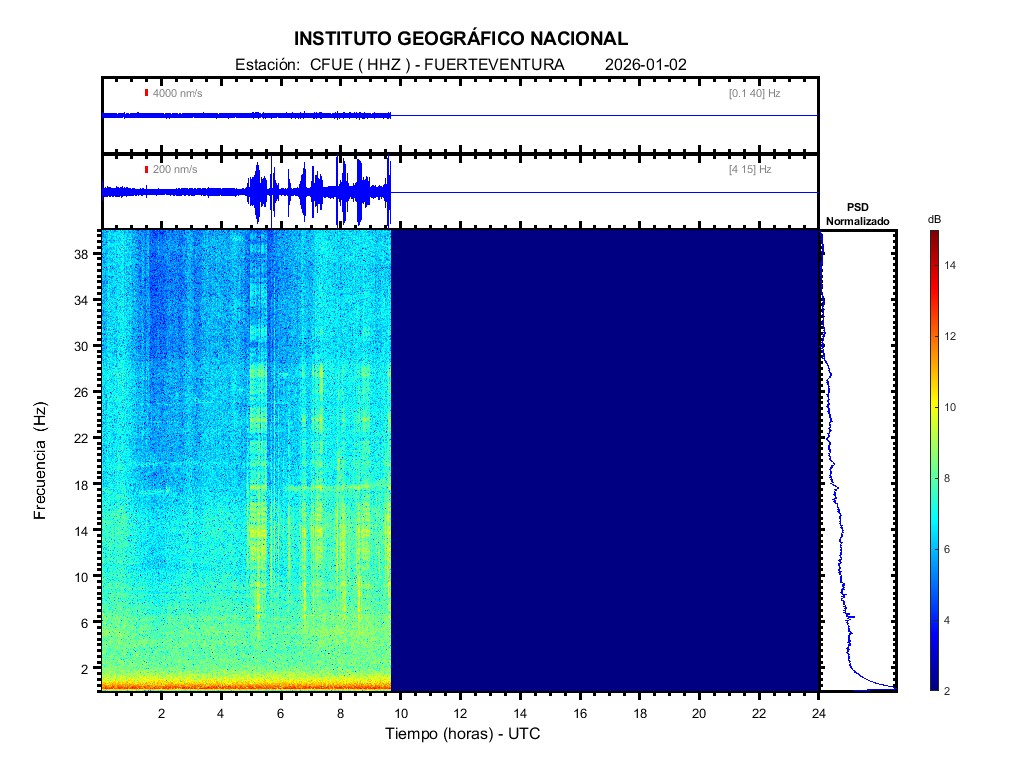This screenshot has width=1024, height=768.
Task: Click the INSTITUTO GEOGRÁFICO NACIONAL title
Action: [x=461, y=39]
